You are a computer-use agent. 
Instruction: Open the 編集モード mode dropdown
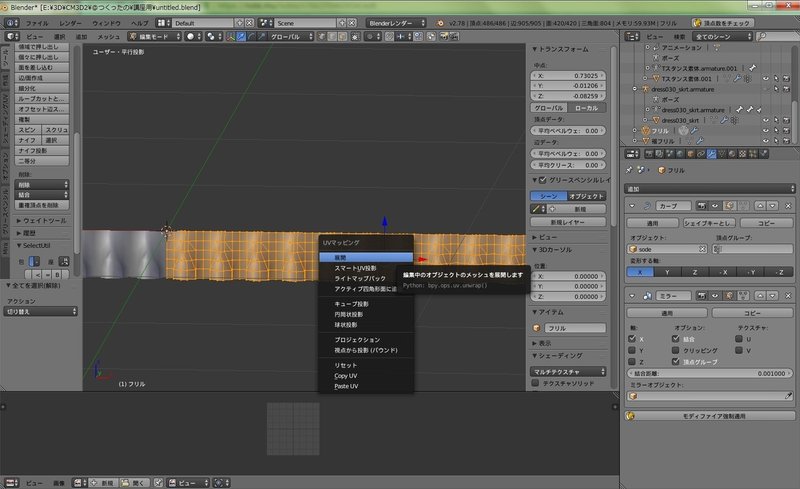[x=155, y=36]
